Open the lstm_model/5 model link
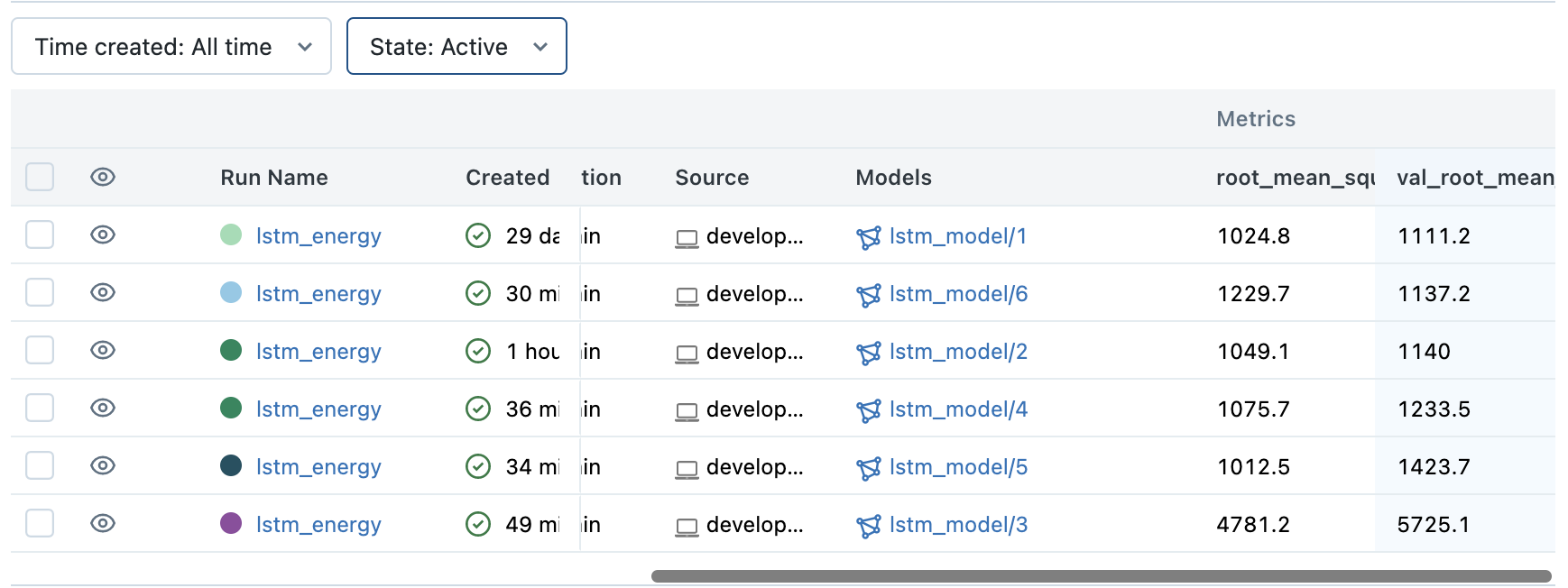 pos(958,467)
